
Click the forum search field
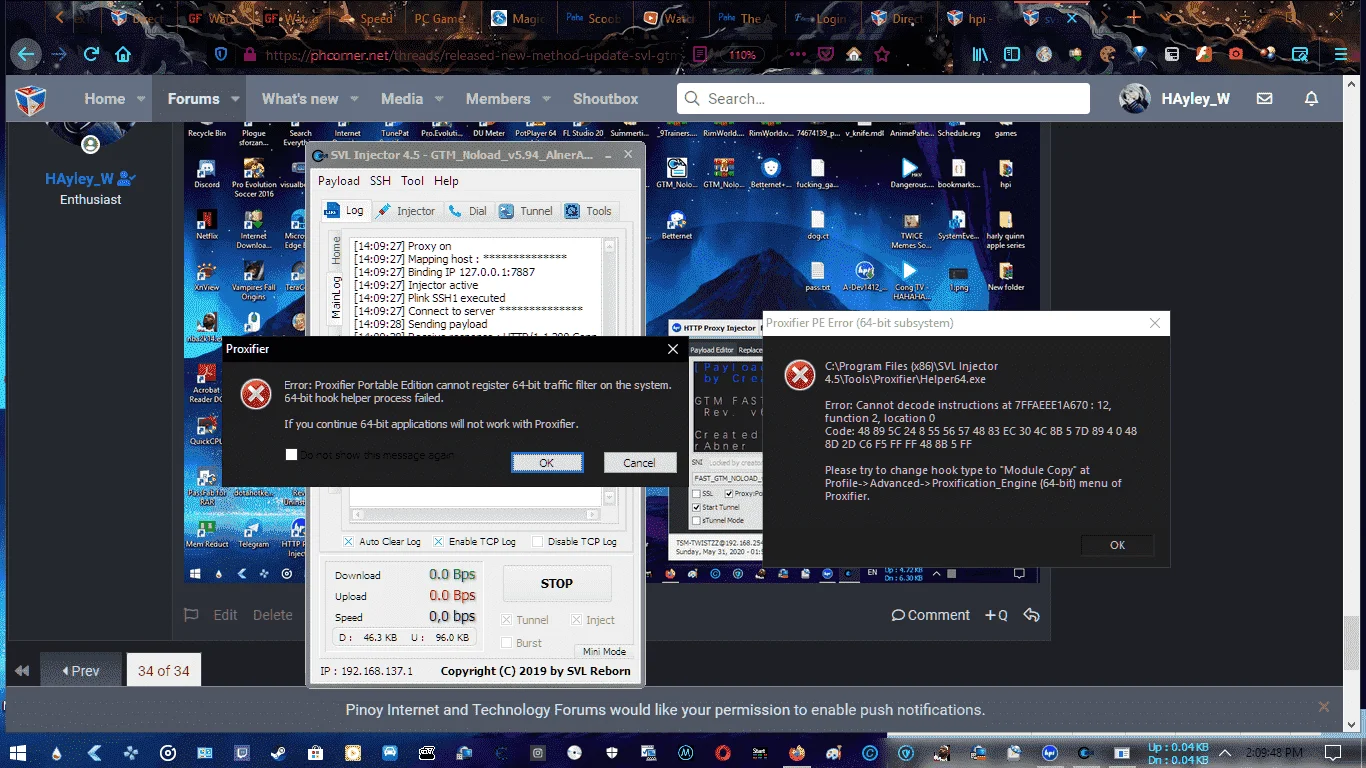coord(883,99)
